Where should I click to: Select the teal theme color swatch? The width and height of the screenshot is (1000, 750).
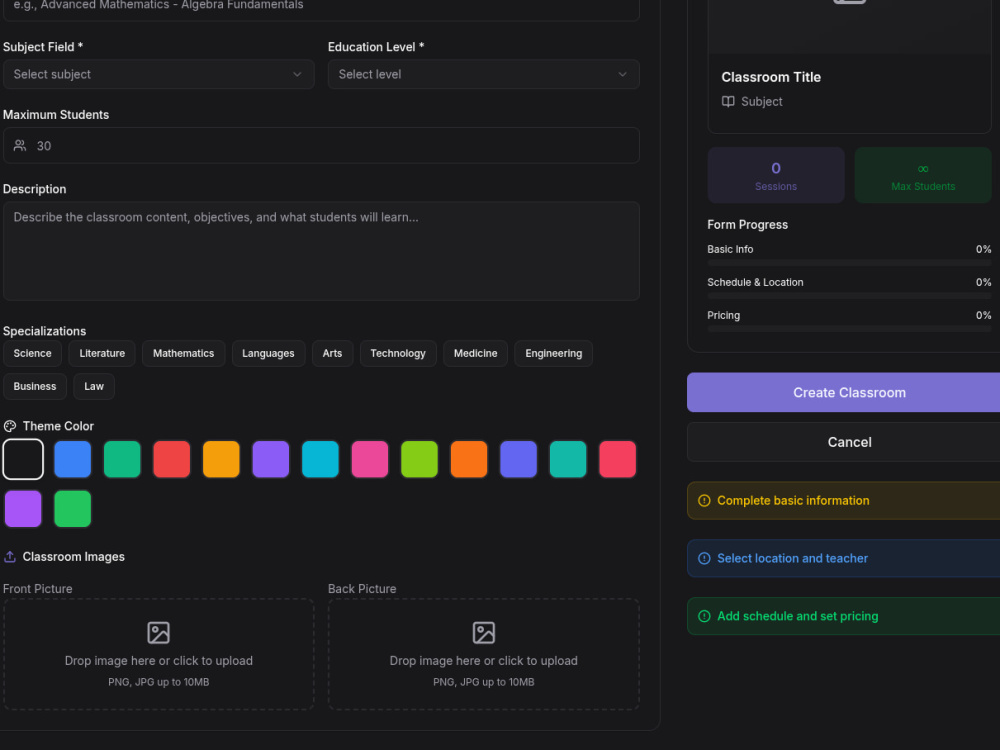tap(568, 459)
